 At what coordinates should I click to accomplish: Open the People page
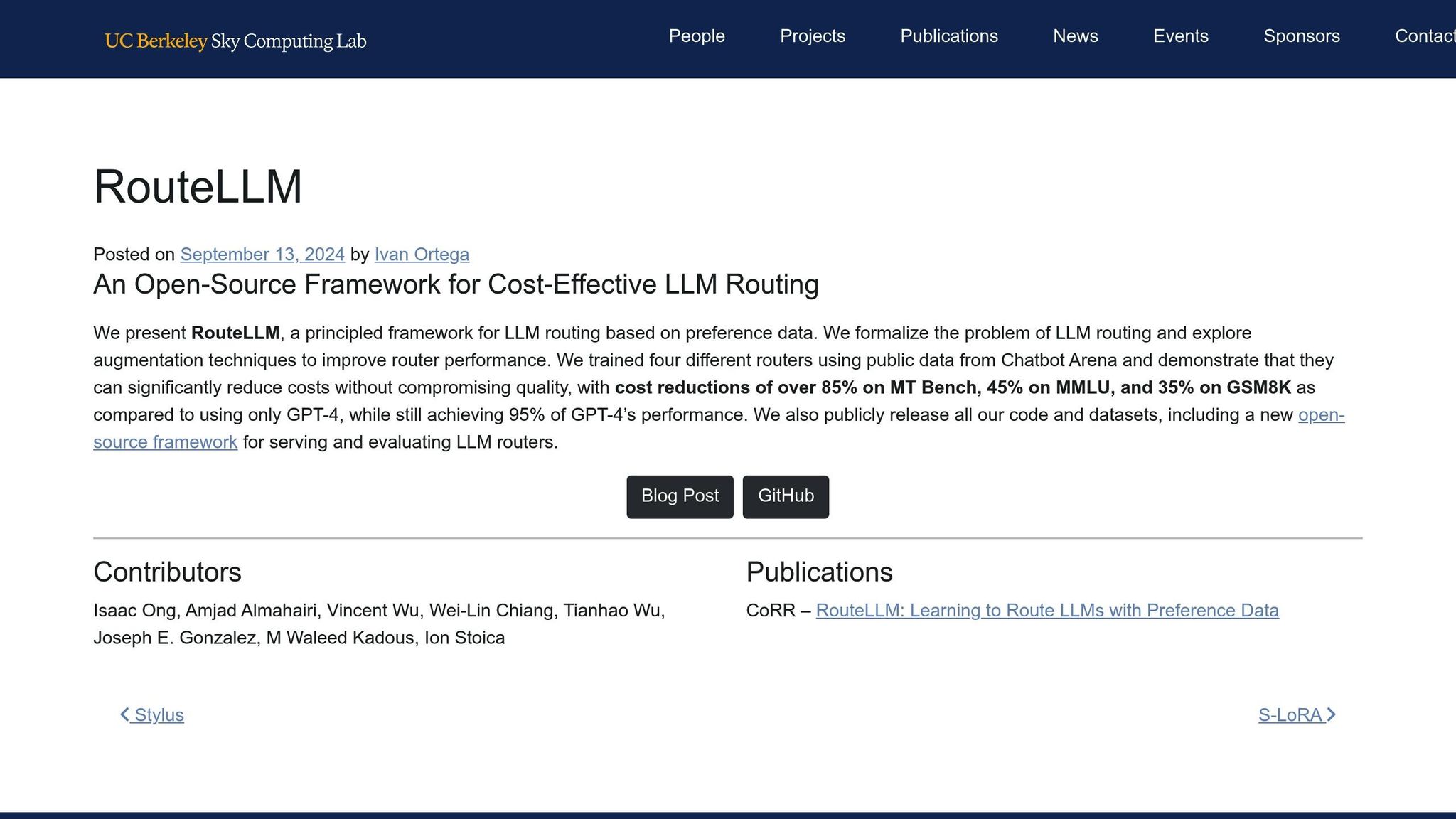(x=695, y=36)
